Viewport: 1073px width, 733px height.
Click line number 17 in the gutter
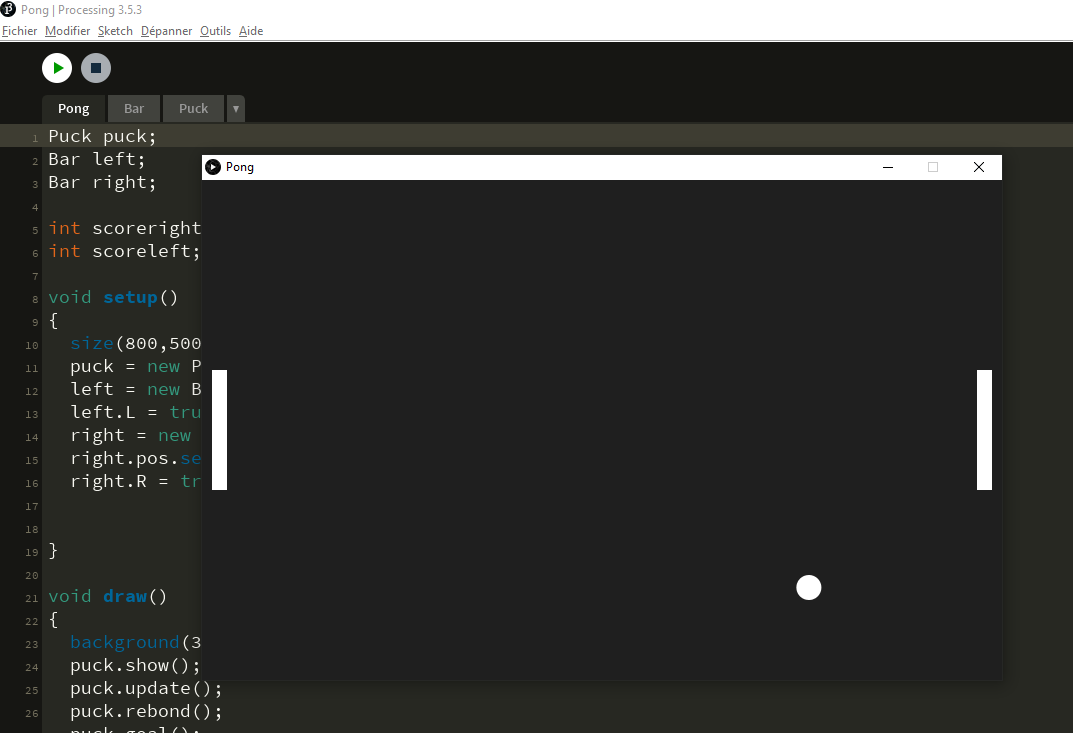pos(31,506)
